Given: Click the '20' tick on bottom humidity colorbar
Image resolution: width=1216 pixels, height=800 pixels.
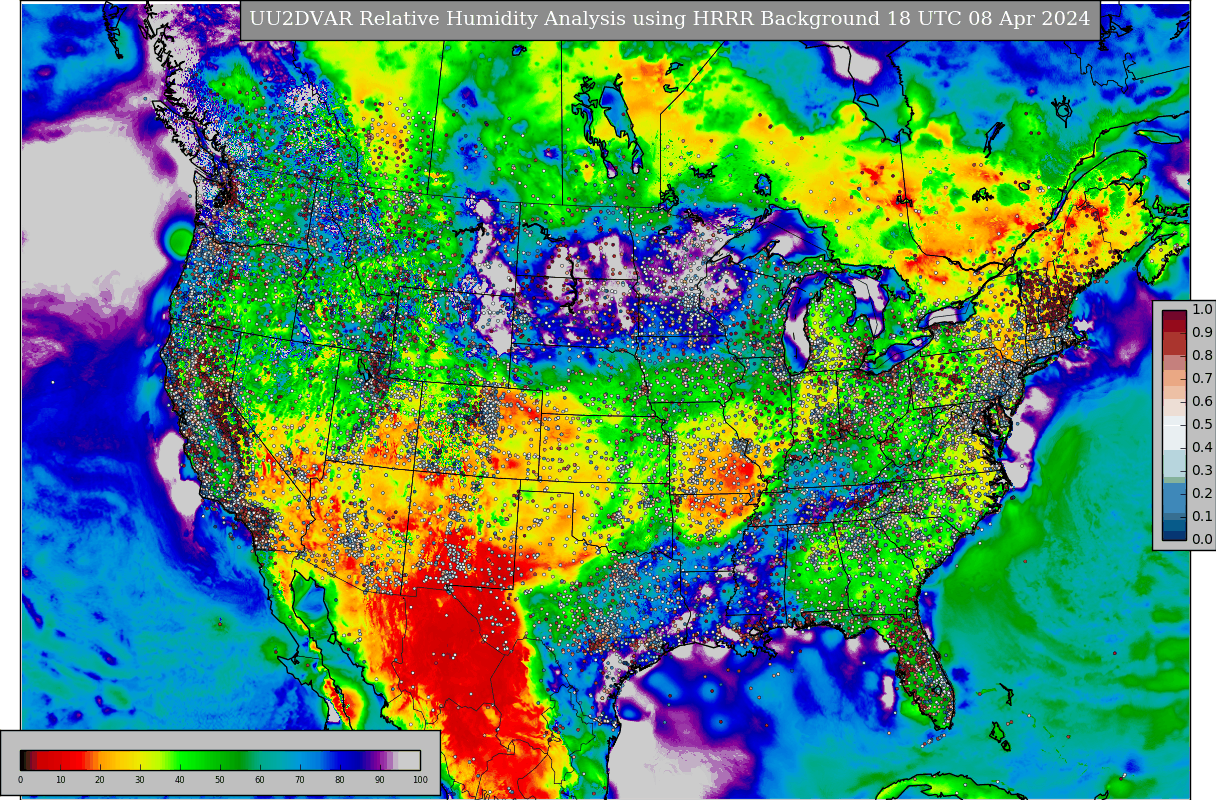Looking at the screenshot, I should (x=99, y=780).
